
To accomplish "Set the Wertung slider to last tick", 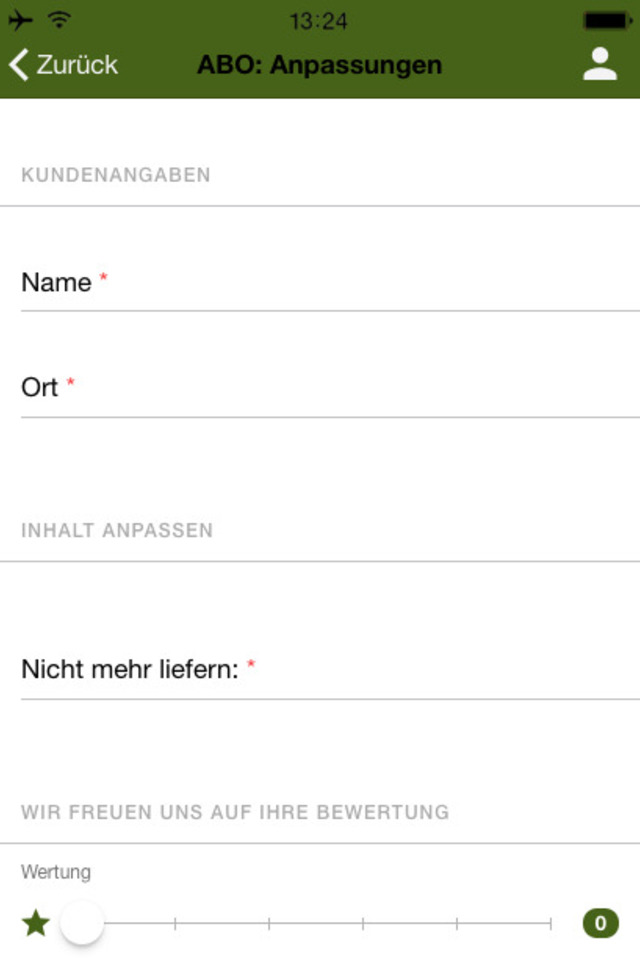I will 551,923.
